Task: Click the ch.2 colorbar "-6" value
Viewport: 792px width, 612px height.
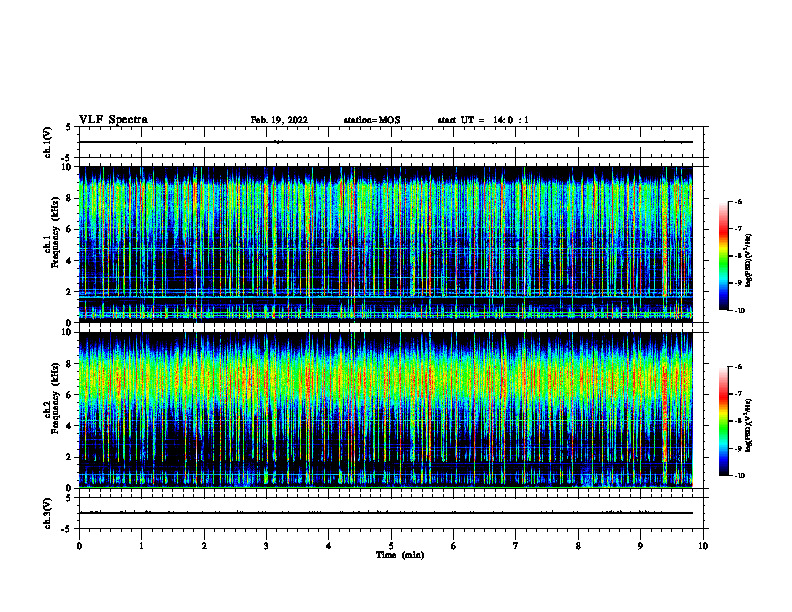Action: point(738,367)
